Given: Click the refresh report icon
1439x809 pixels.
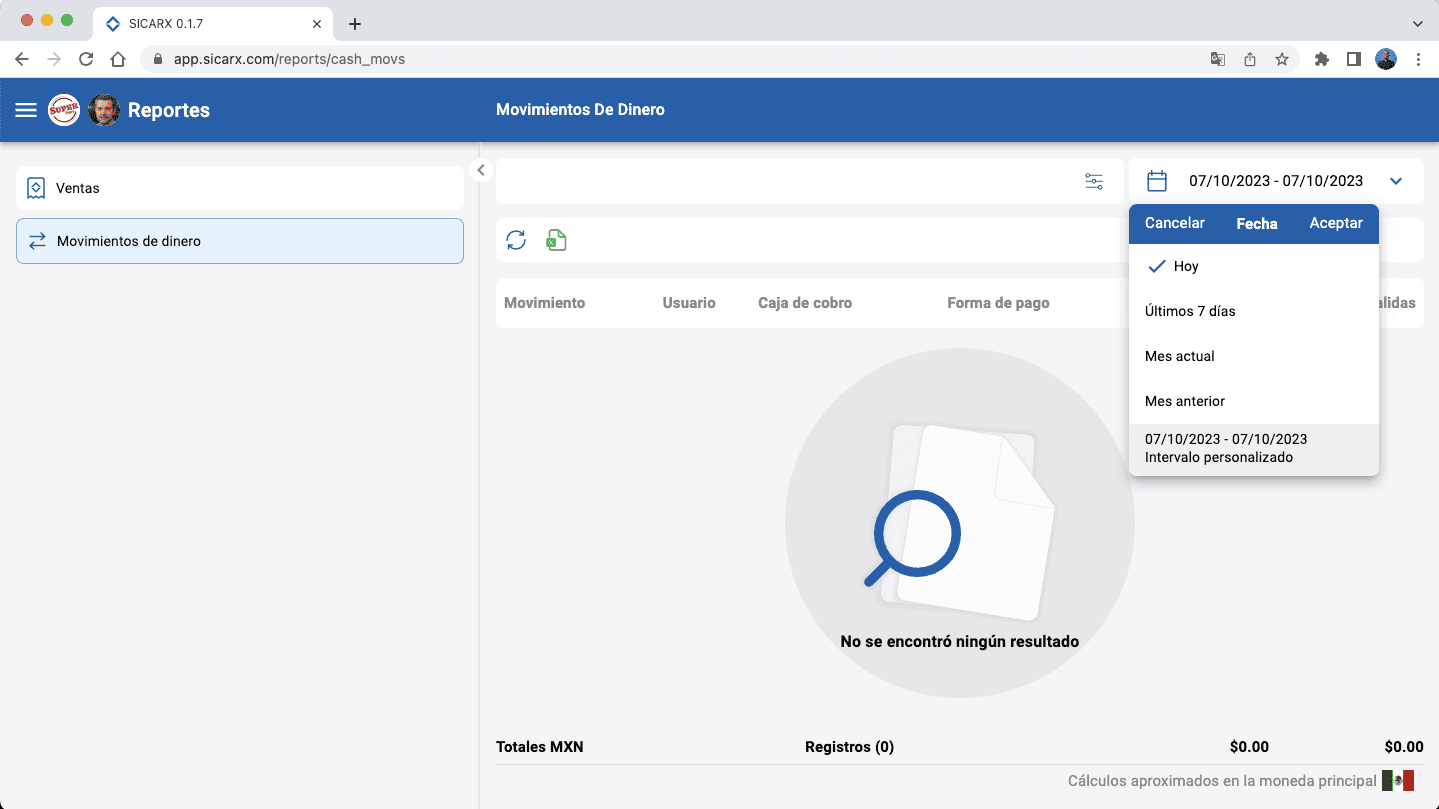Looking at the screenshot, I should click(x=516, y=240).
